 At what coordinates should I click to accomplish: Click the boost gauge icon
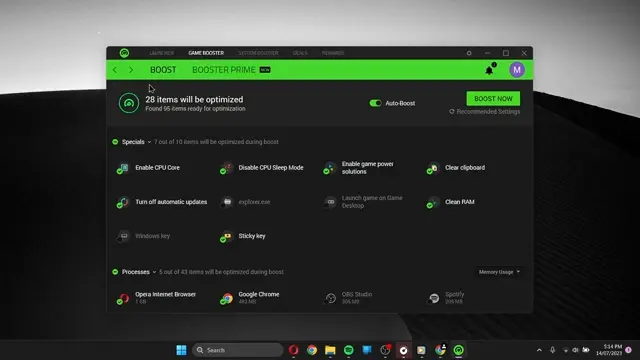129,103
